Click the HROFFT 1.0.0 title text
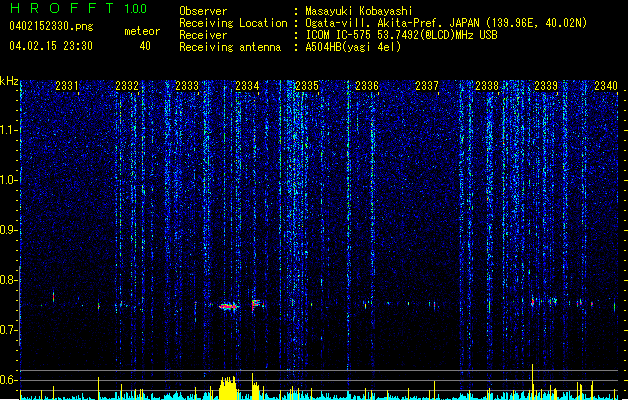The height and width of the screenshot is (400, 629). pyautogui.click(x=79, y=8)
